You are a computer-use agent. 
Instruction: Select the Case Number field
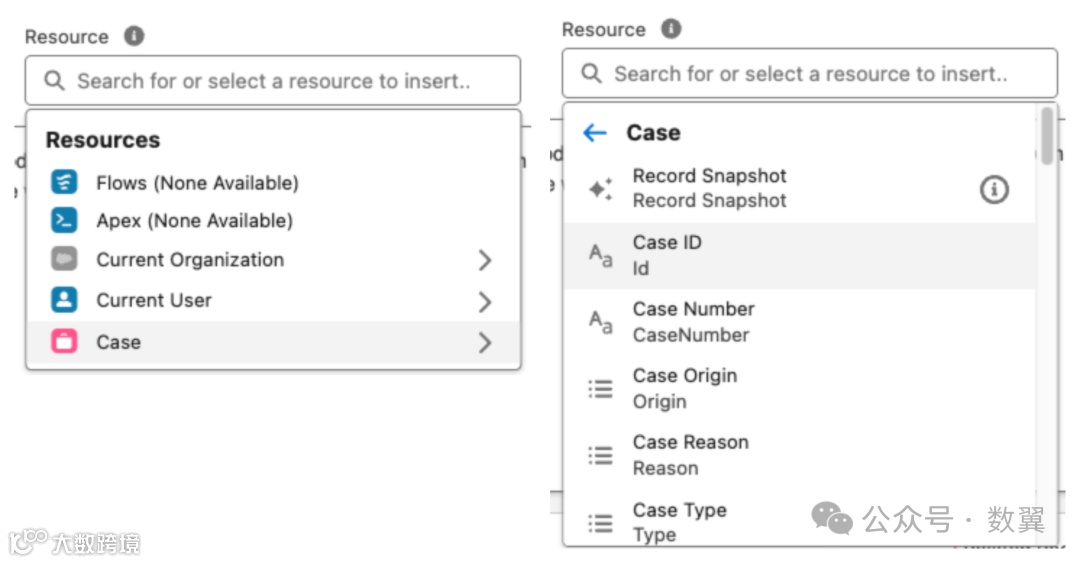[693, 322]
